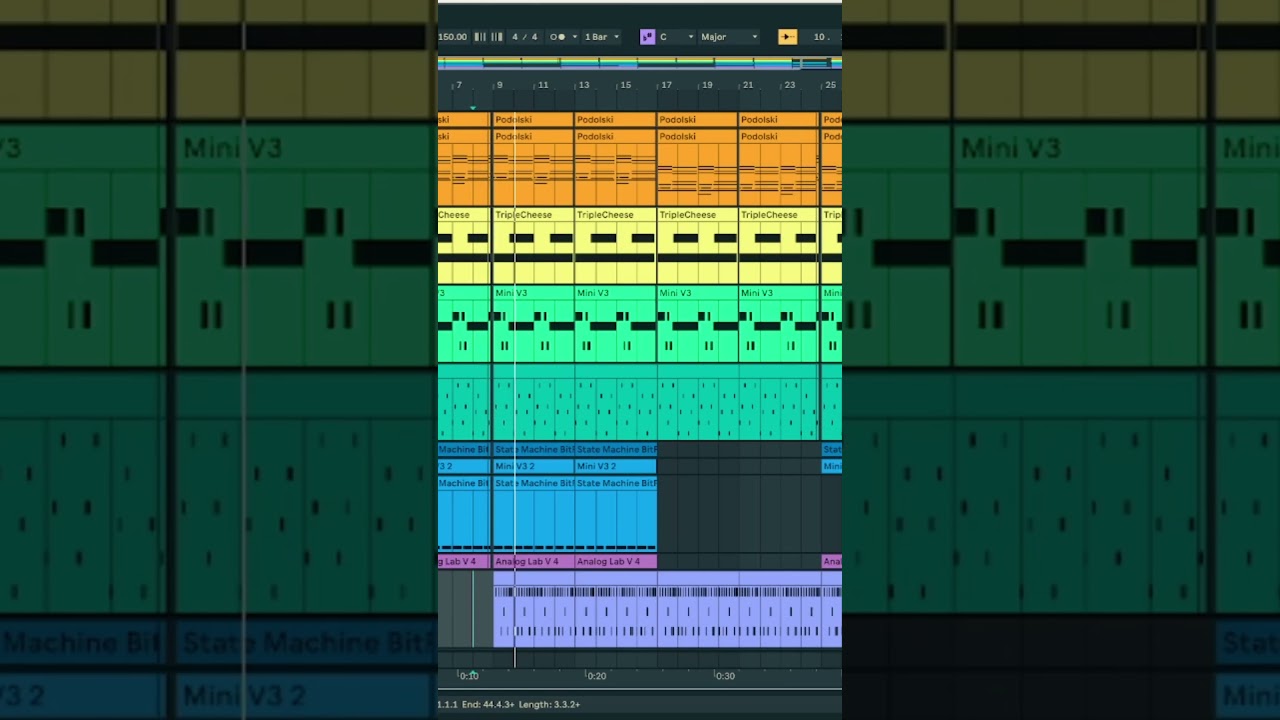Viewport: 1280px width, 720px height.
Task: Toggle the purple Scale Mode icon
Action: pos(647,37)
